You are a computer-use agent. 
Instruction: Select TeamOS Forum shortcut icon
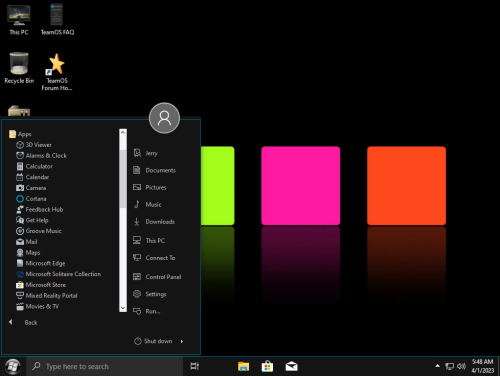tap(57, 72)
